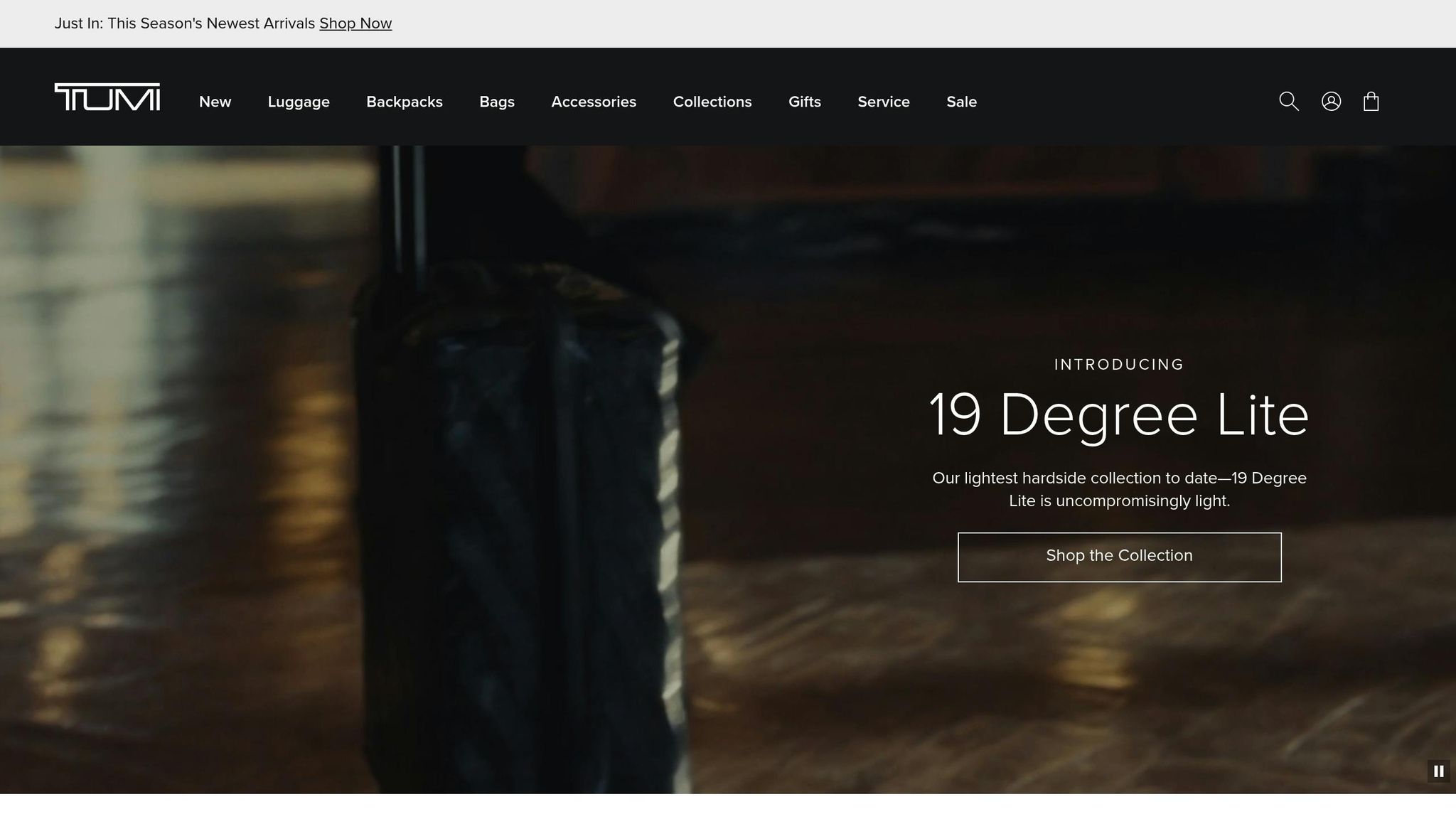Open the Luggage menu

pyautogui.click(x=299, y=102)
